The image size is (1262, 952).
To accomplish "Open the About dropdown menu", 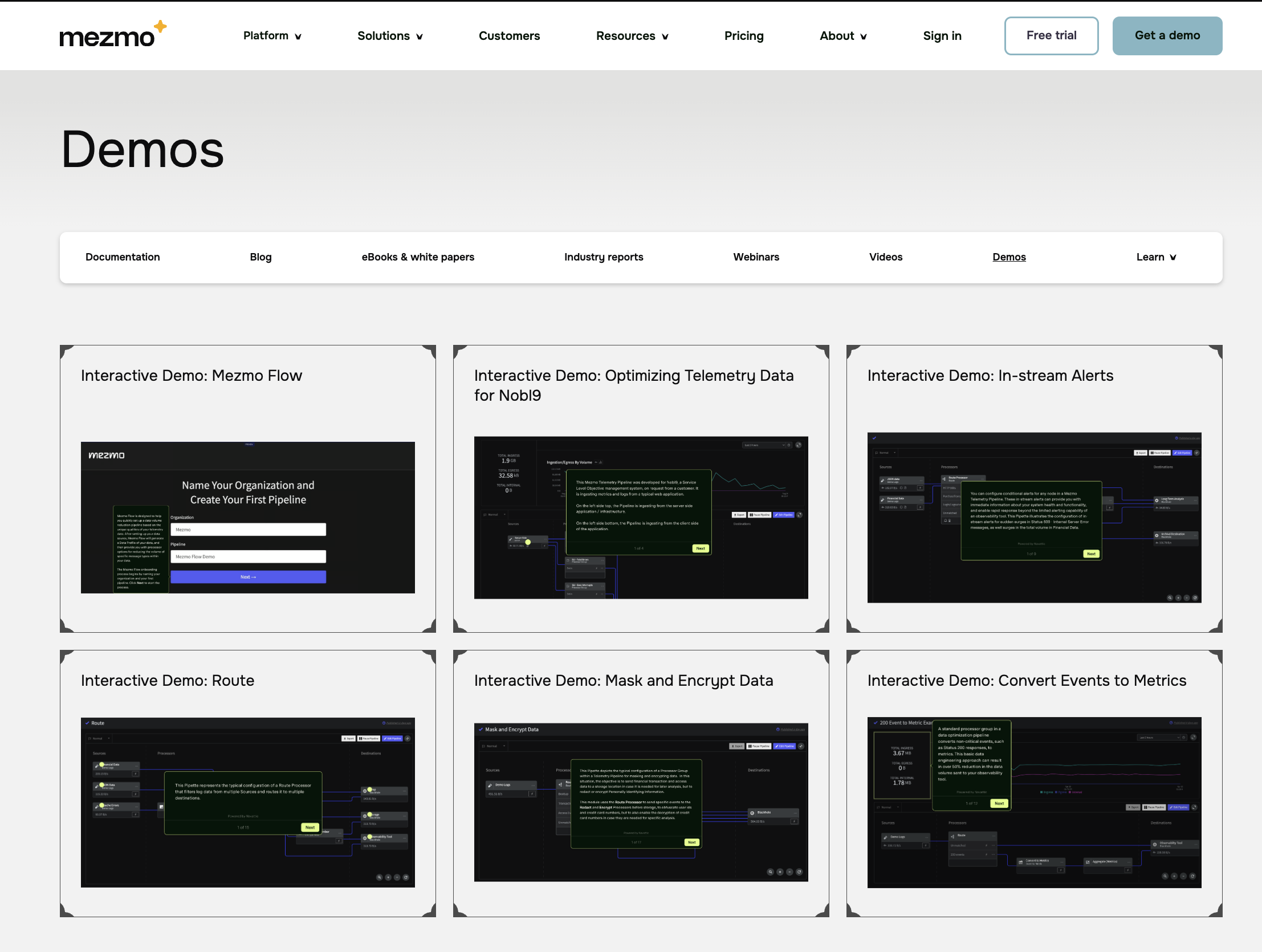I will 842,36.
